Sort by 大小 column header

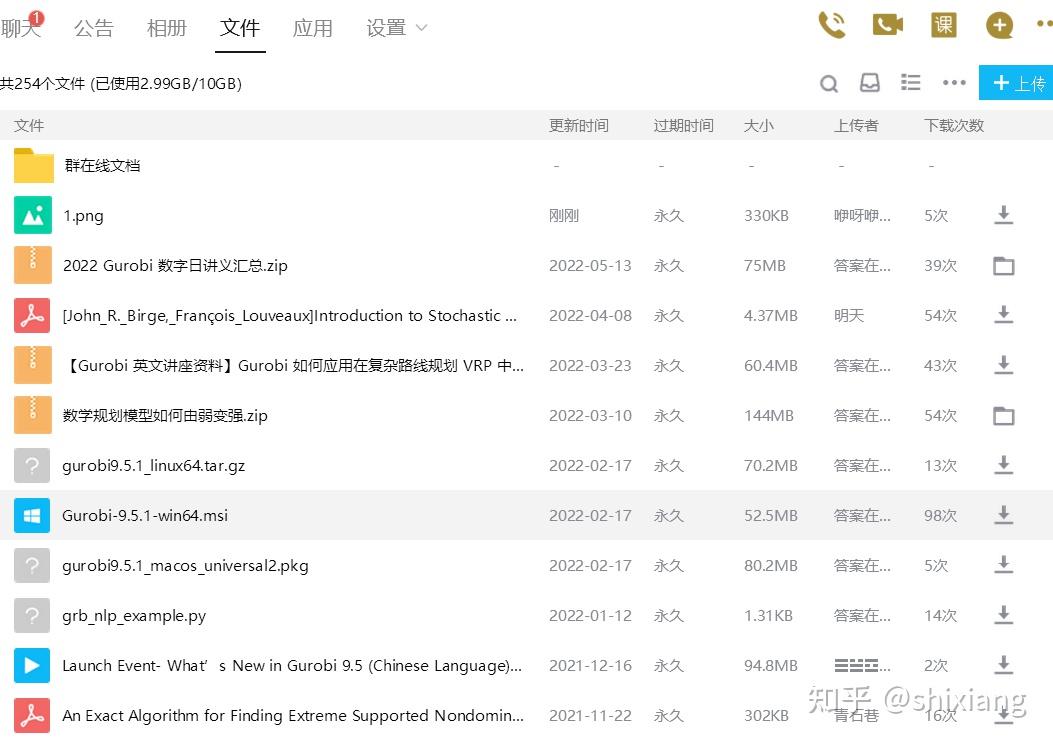pyautogui.click(x=759, y=126)
